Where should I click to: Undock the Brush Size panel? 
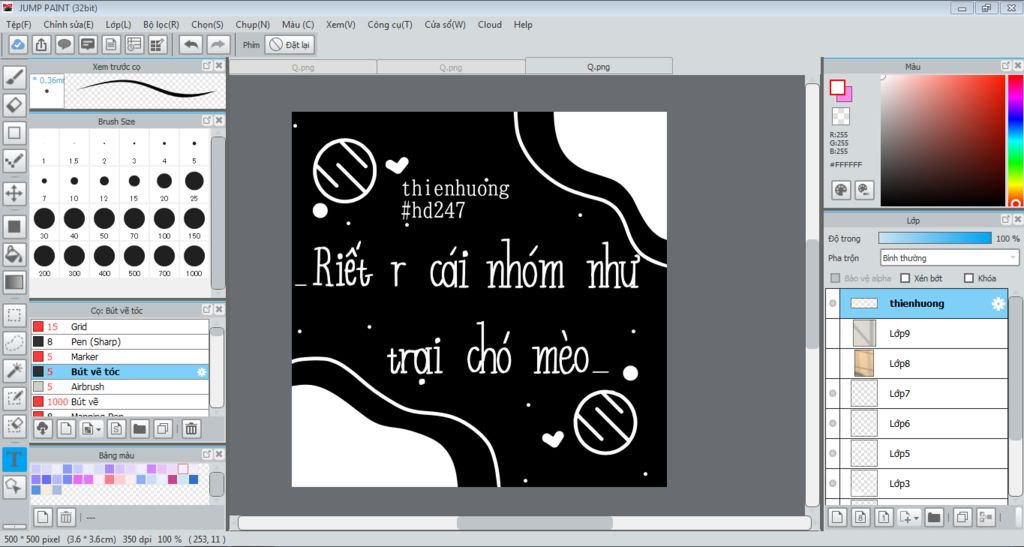click(207, 121)
